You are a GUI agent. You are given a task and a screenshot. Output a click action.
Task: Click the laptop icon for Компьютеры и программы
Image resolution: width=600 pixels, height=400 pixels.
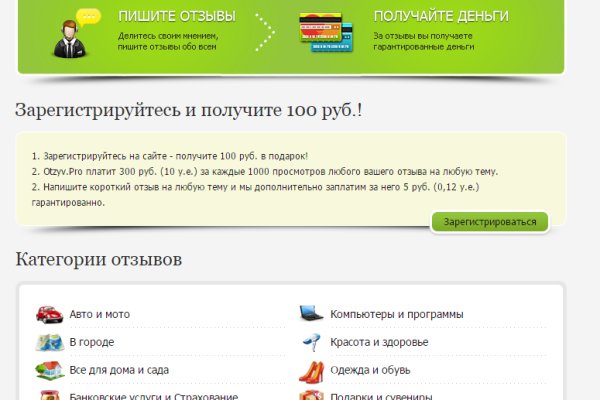[311, 314]
